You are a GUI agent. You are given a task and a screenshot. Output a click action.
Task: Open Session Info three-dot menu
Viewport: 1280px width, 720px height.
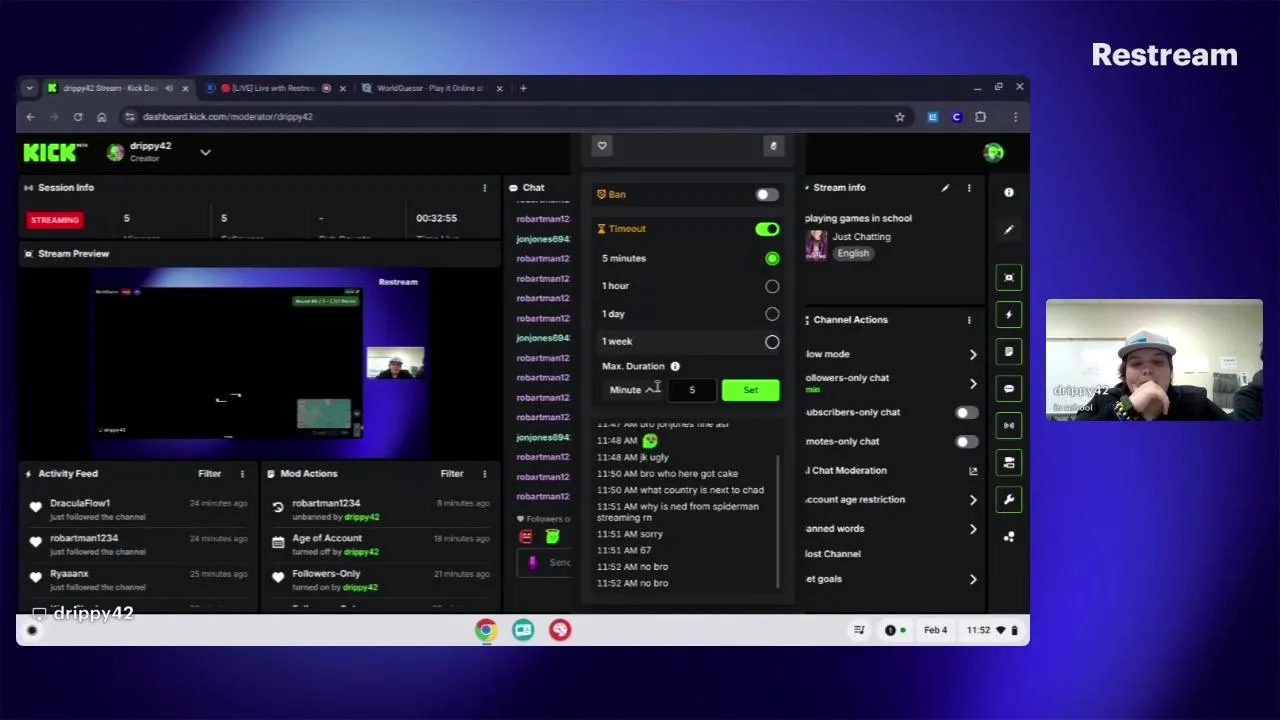tap(485, 188)
